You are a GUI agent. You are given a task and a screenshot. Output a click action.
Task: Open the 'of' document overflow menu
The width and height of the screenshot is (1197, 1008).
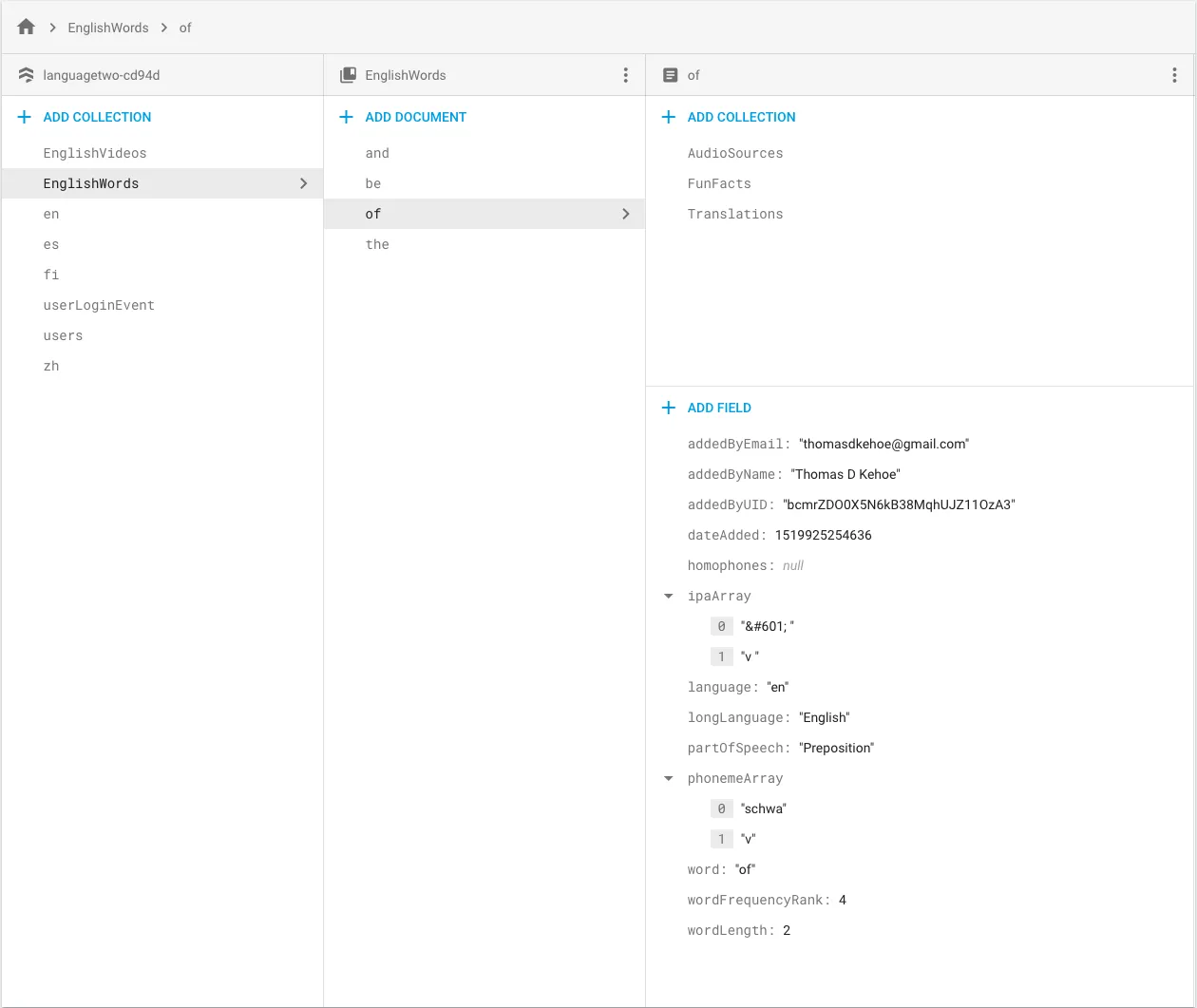(x=1174, y=75)
